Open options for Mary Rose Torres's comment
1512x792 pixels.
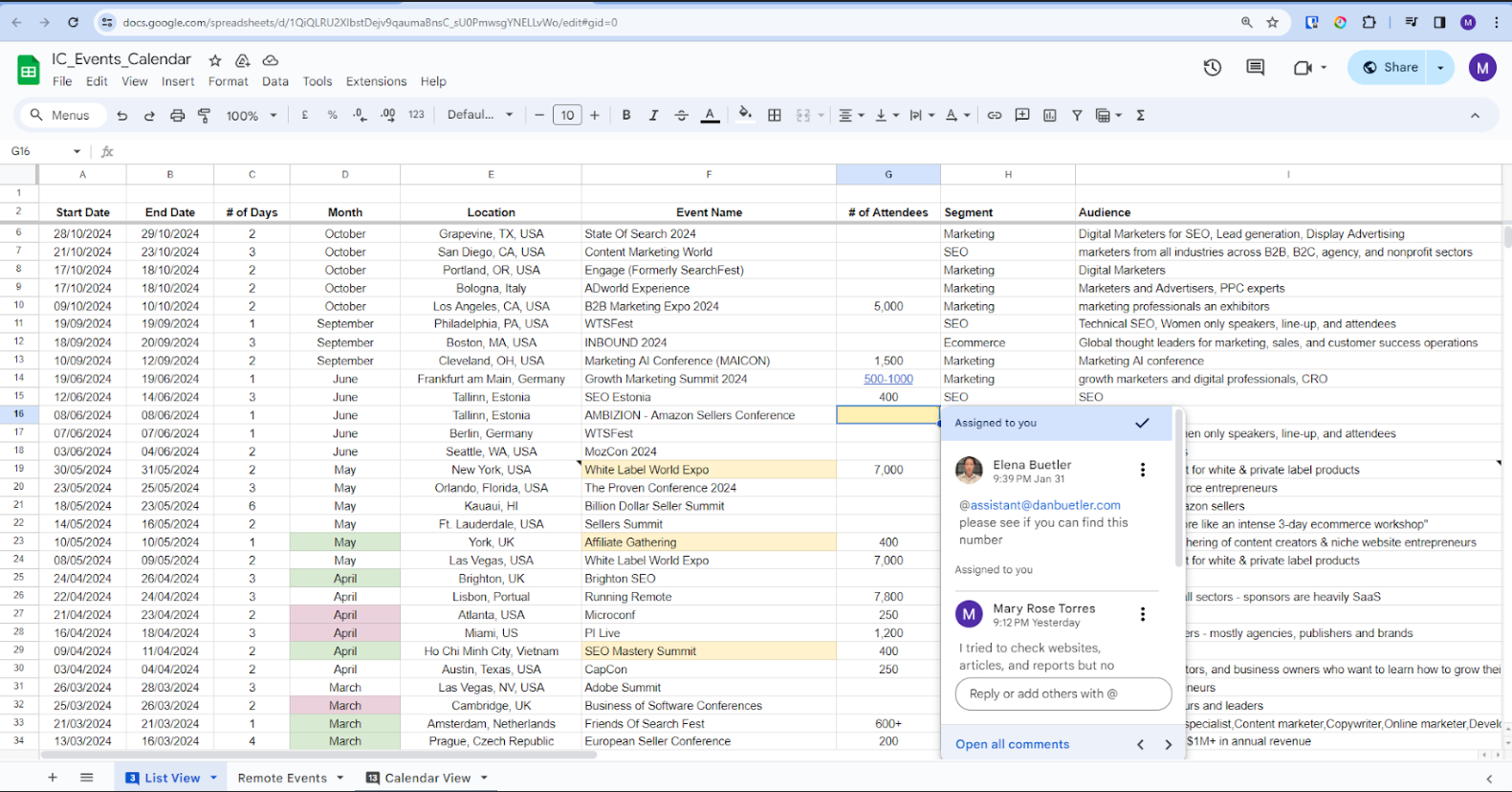point(1142,614)
